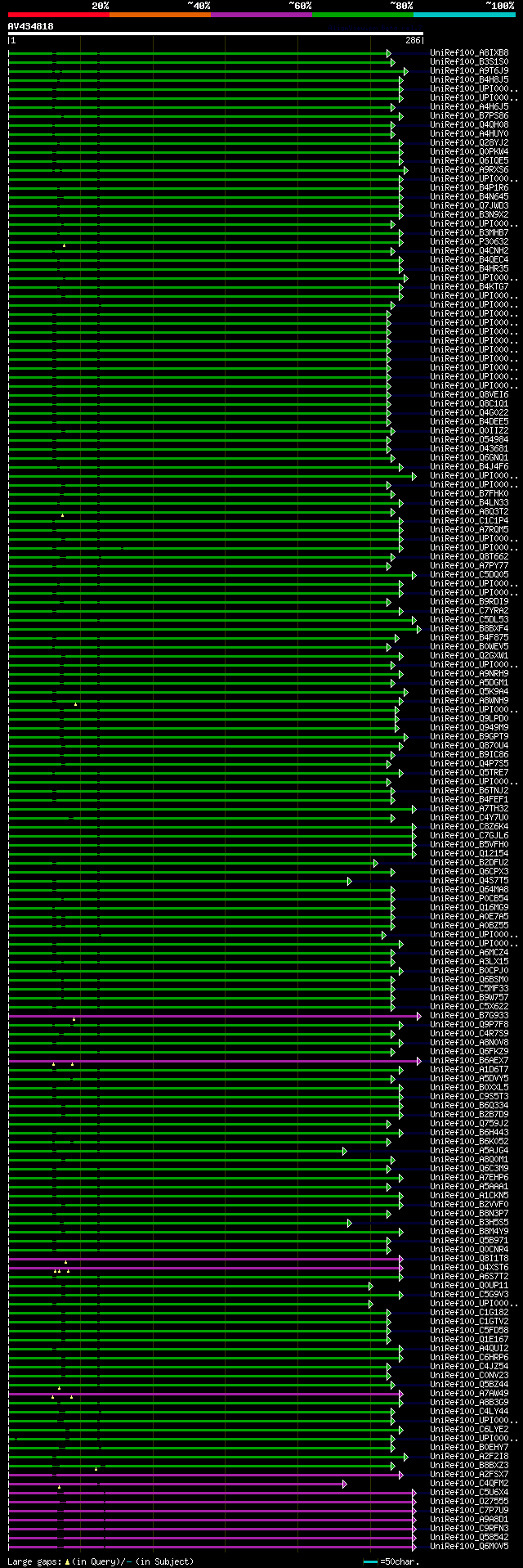Click the orange ~40% legend color segment
This screenshot has height=1568, width=523.
pos(160,15)
